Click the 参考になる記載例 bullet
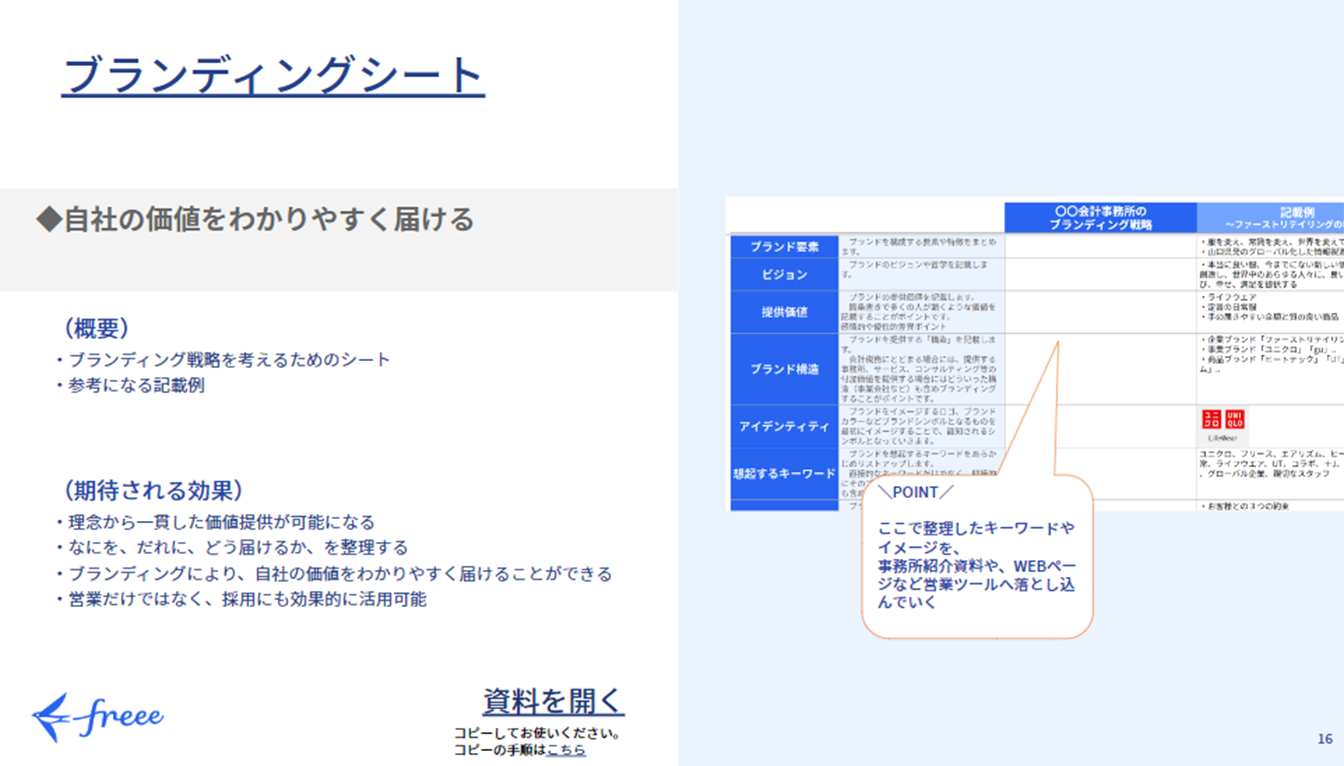The width and height of the screenshot is (1344, 766). [x=130, y=385]
